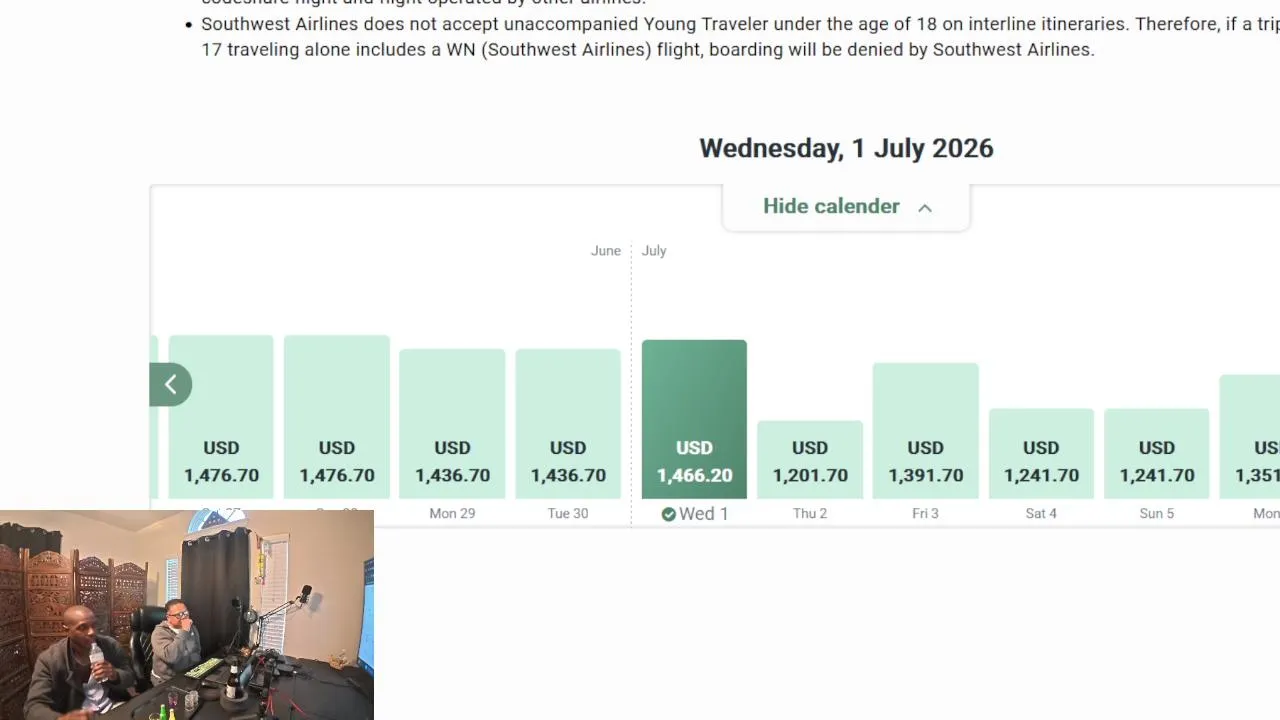Choose the Mon 29 June fare bar

tap(452, 424)
